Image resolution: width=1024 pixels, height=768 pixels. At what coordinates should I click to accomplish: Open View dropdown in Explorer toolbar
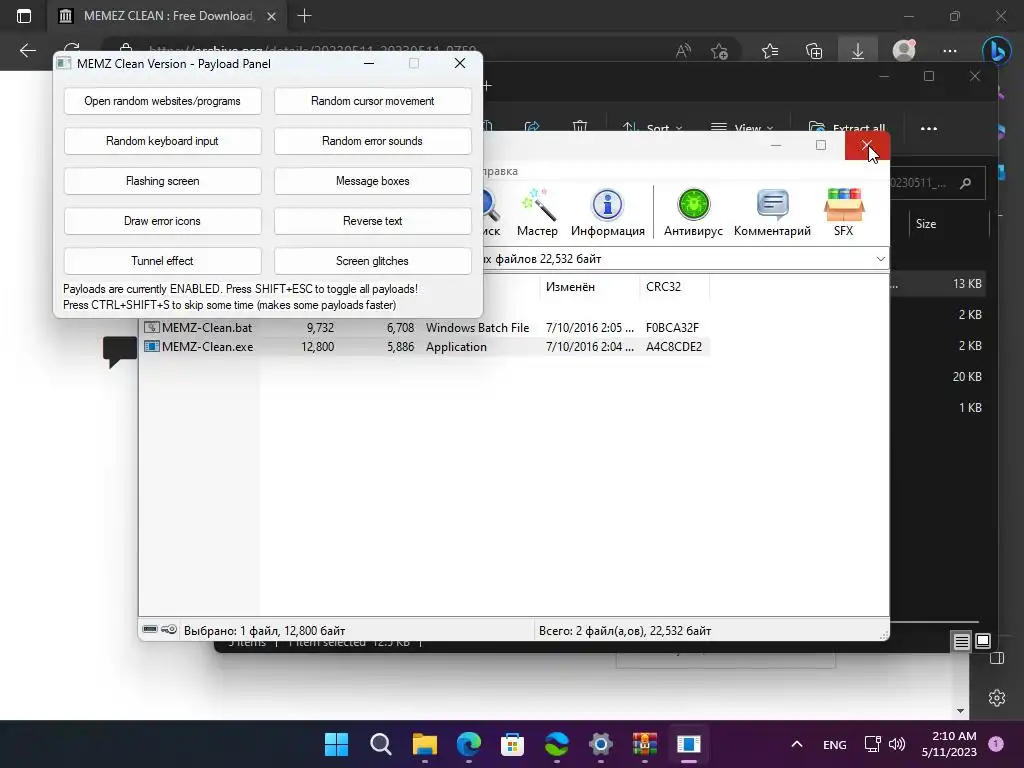click(742, 128)
